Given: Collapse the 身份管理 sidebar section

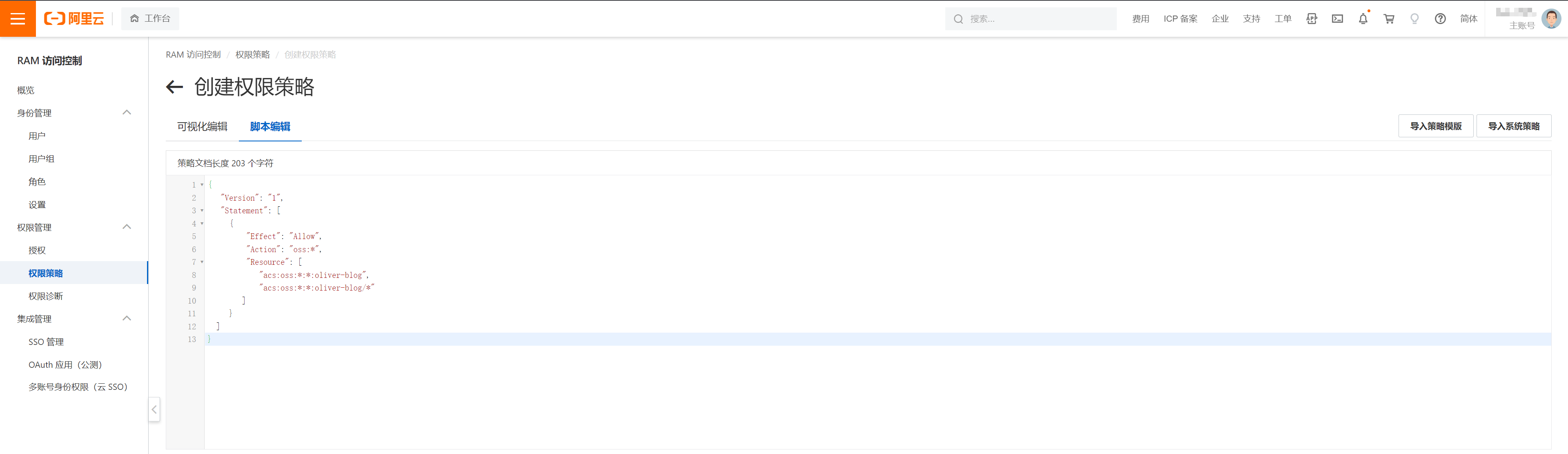Looking at the screenshot, I should pos(127,113).
